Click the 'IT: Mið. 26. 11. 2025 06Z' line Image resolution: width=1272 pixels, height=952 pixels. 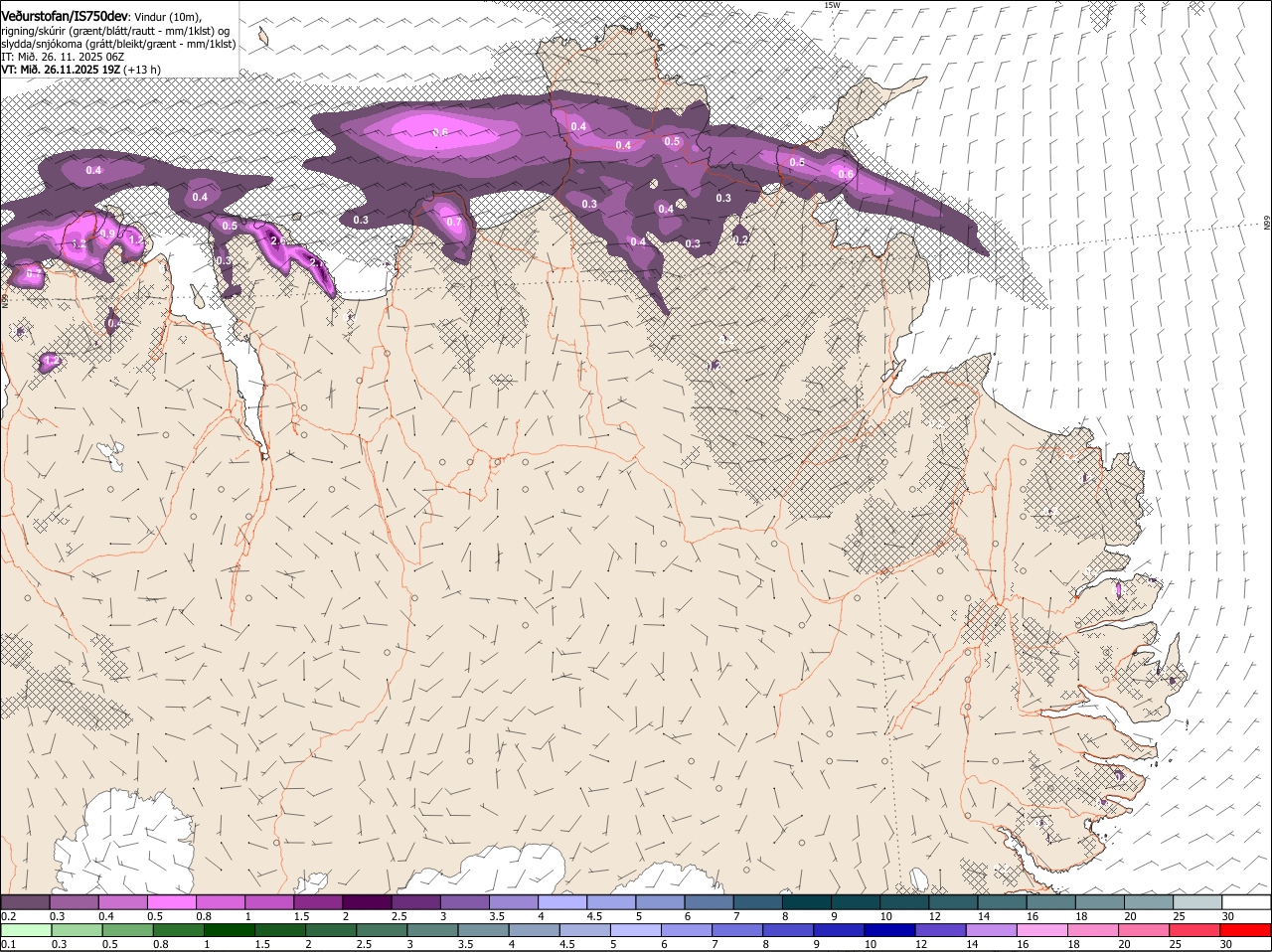click(63, 57)
